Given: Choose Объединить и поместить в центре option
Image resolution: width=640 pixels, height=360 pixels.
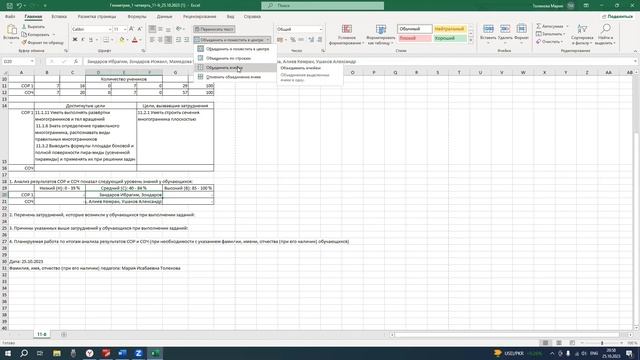Looking at the screenshot, I should (x=236, y=49).
